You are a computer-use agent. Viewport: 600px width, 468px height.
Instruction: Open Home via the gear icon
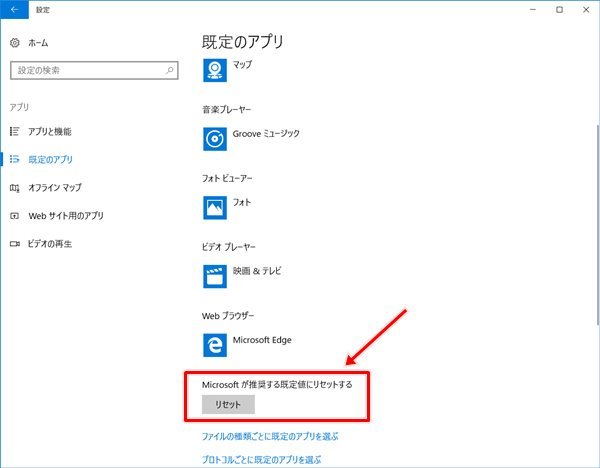[x=15, y=43]
